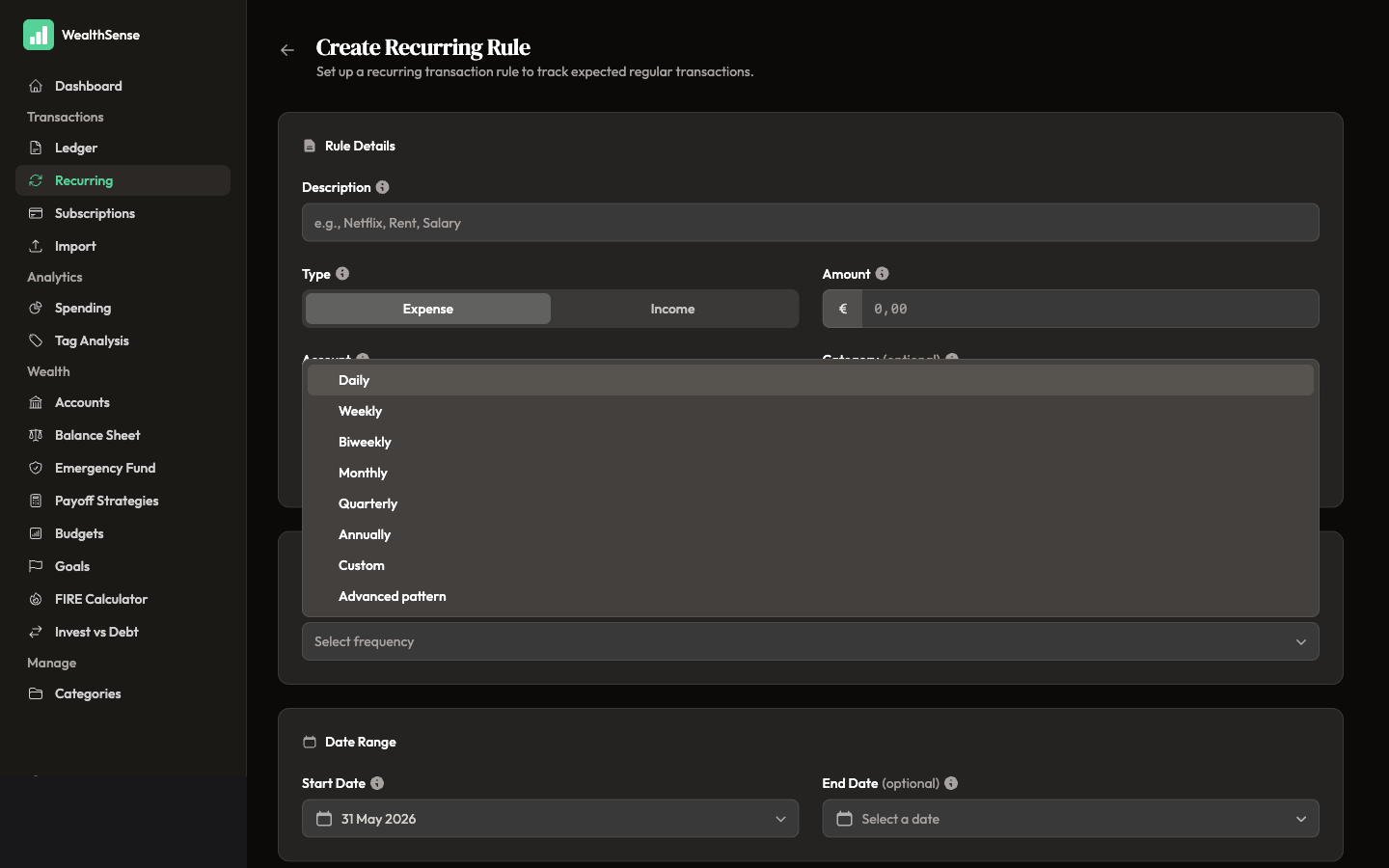Open the Ledger page link

(x=123, y=148)
